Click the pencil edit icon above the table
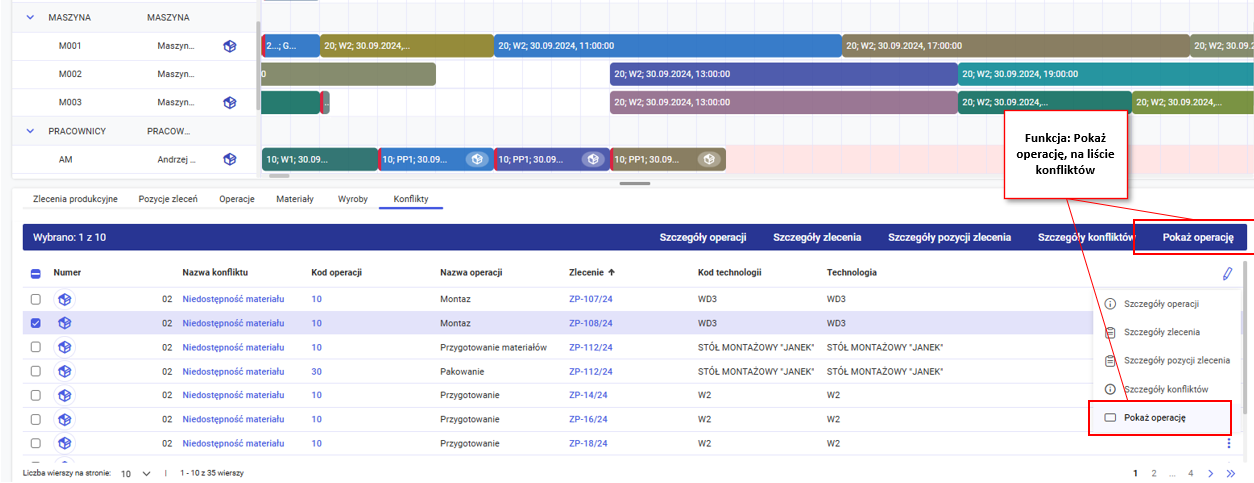 pyautogui.click(x=1227, y=273)
